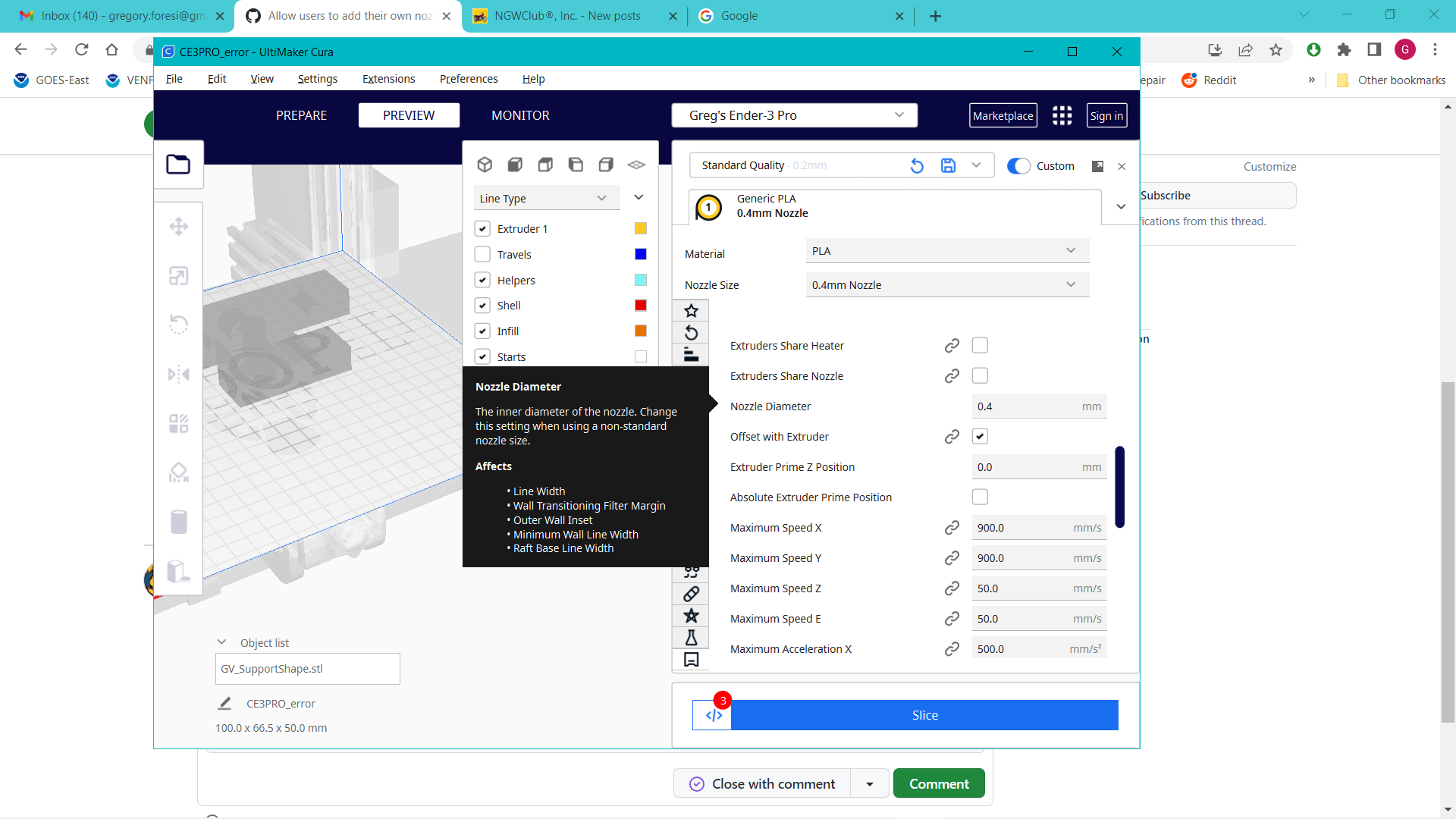Select the Scale tool
Viewport: 1456px width, 819px height.
point(179,276)
